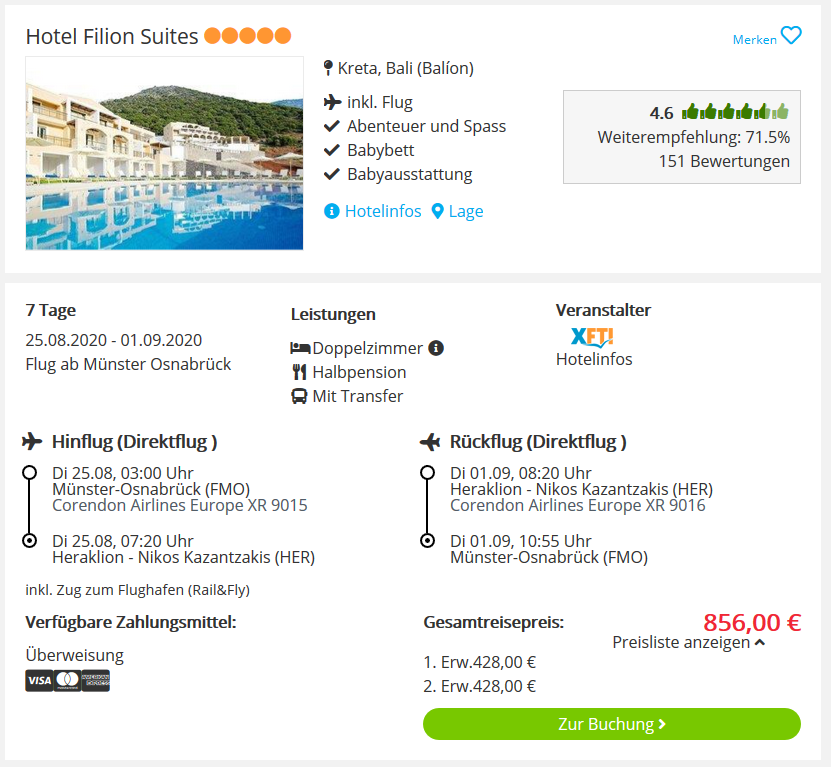Click the XFT! tour operator logo
Image resolution: width=831 pixels, height=767 pixels.
click(592, 337)
